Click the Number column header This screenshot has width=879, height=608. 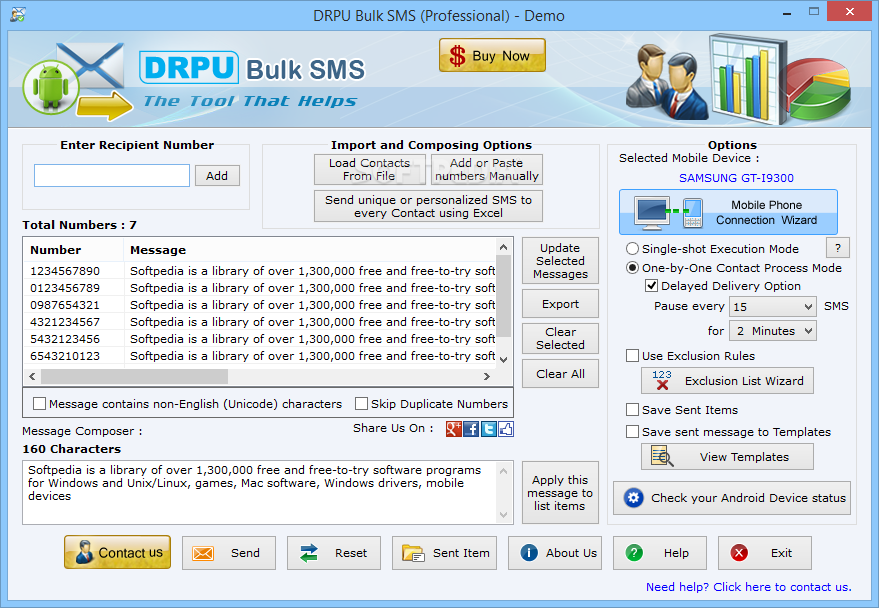click(73, 250)
